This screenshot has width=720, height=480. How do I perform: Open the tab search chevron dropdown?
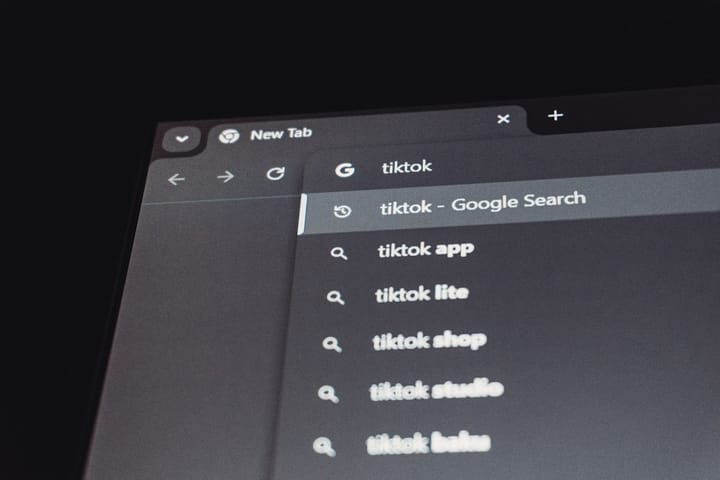[x=182, y=138]
